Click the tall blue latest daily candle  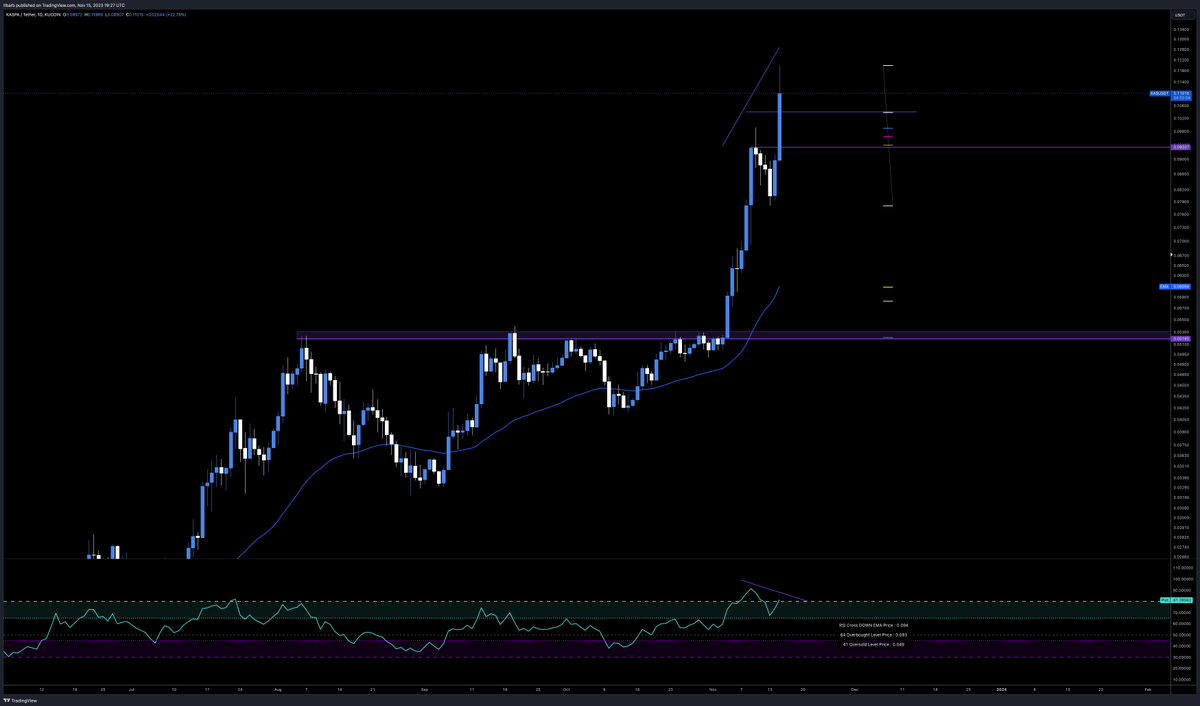click(779, 127)
